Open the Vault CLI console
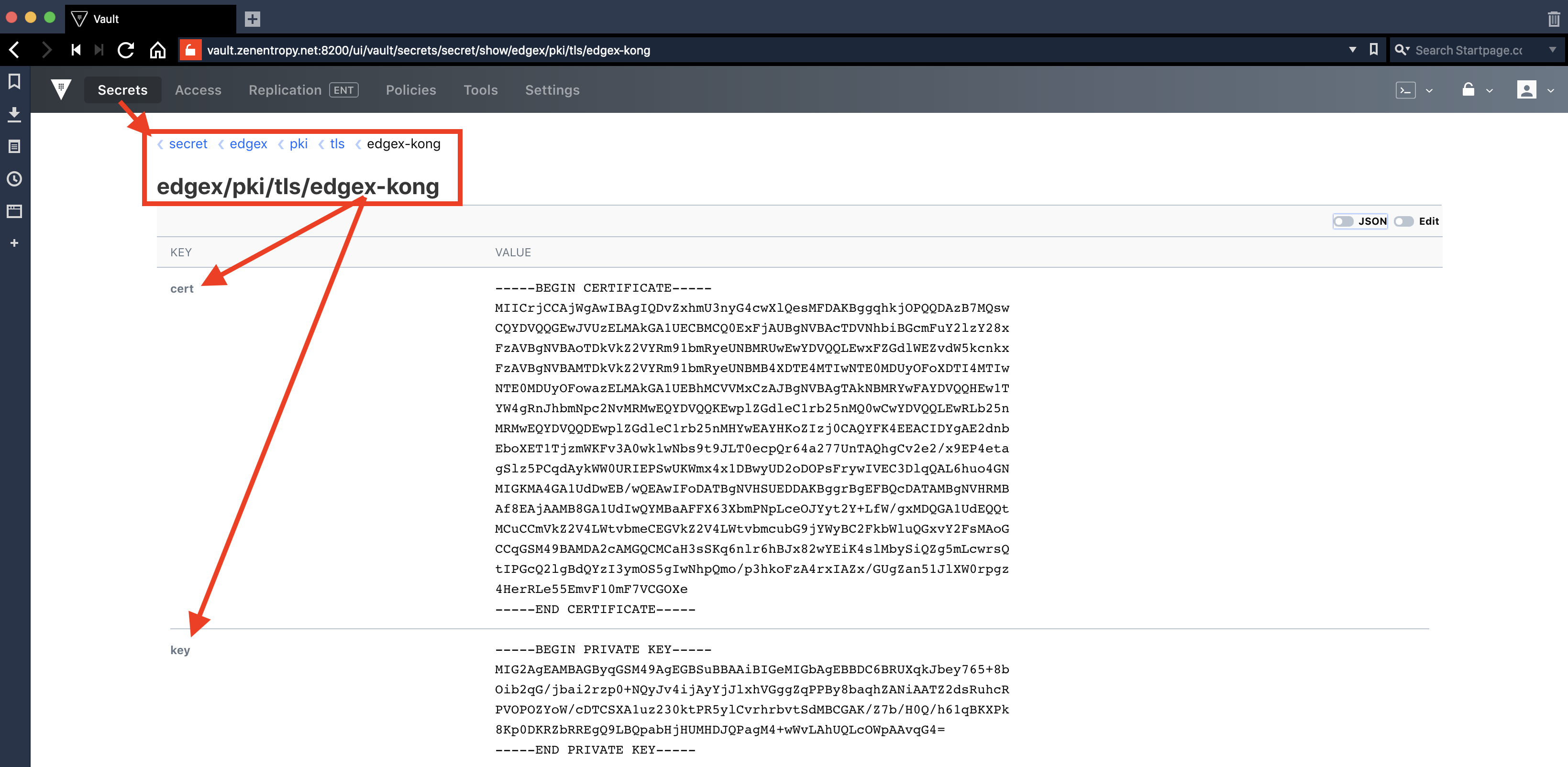This screenshot has width=1568, height=767. [1406, 89]
